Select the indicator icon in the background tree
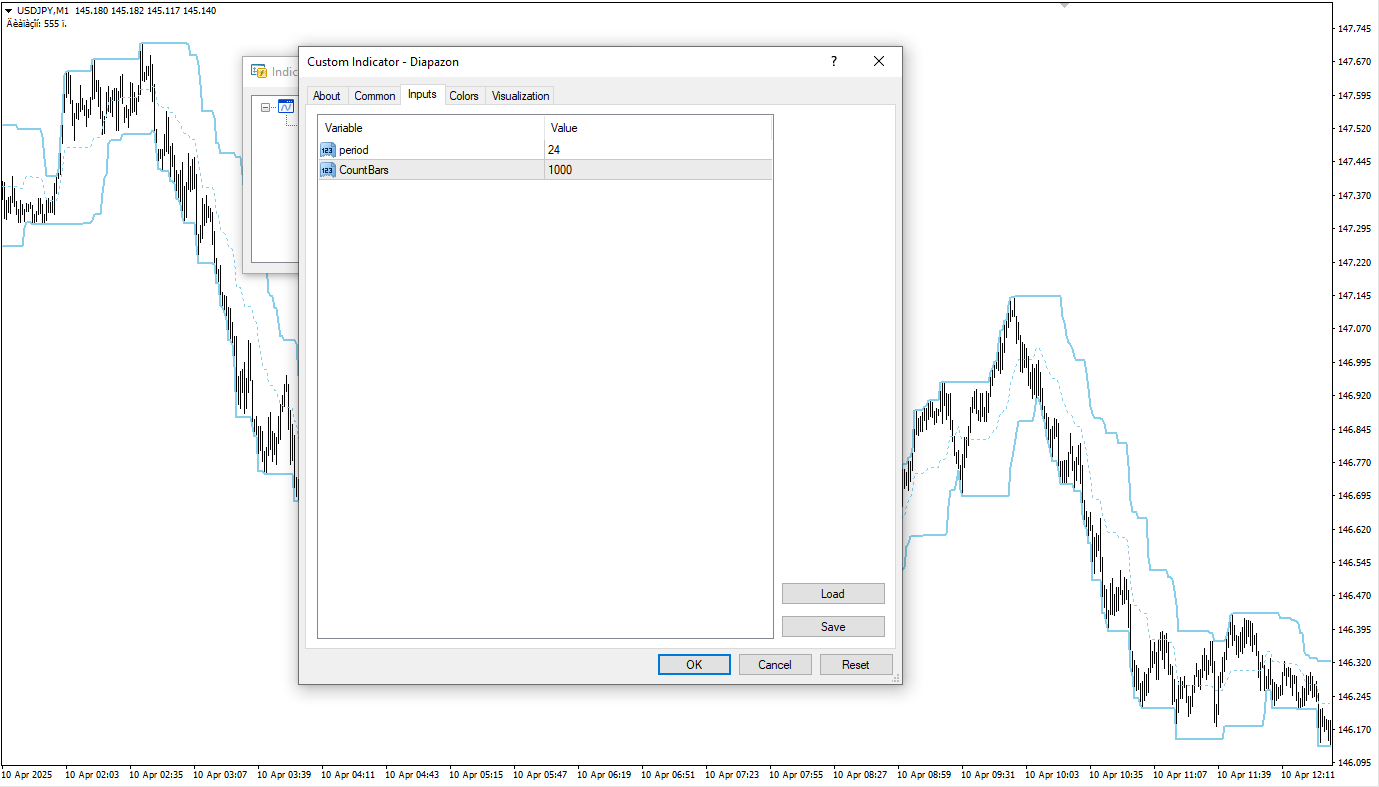Viewport: 1379px width, 787px height. (285, 107)
